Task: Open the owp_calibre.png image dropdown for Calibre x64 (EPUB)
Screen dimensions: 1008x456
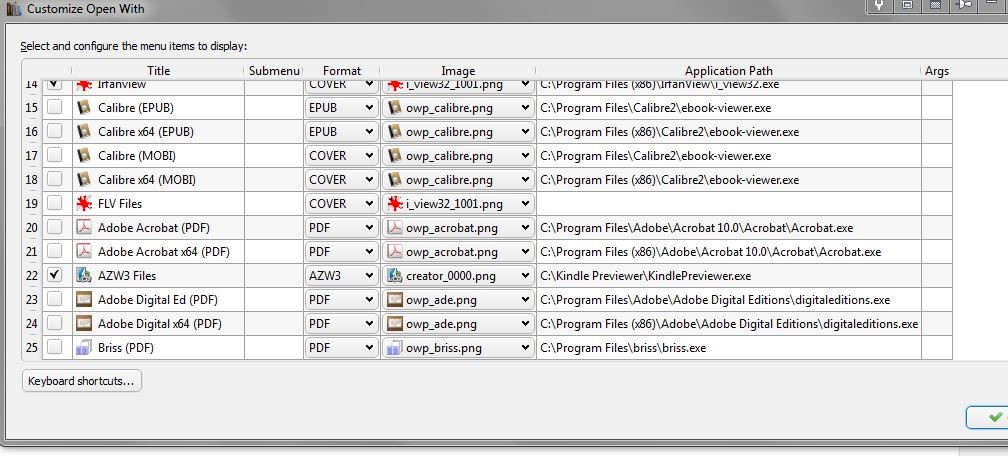Action: tap(458, 132)
